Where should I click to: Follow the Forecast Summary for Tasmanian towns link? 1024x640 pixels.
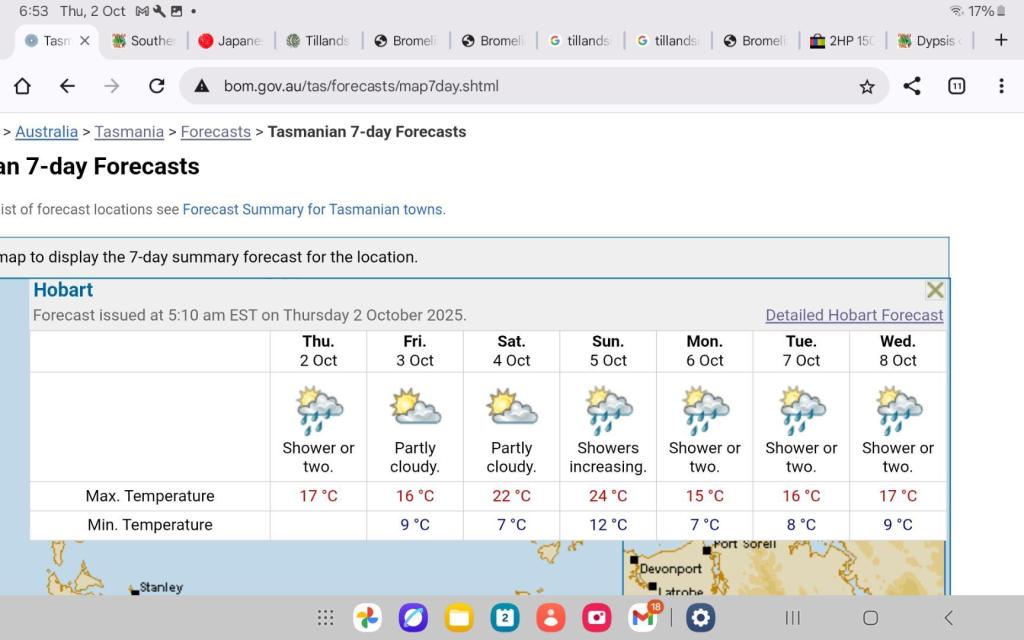point(313,209)
